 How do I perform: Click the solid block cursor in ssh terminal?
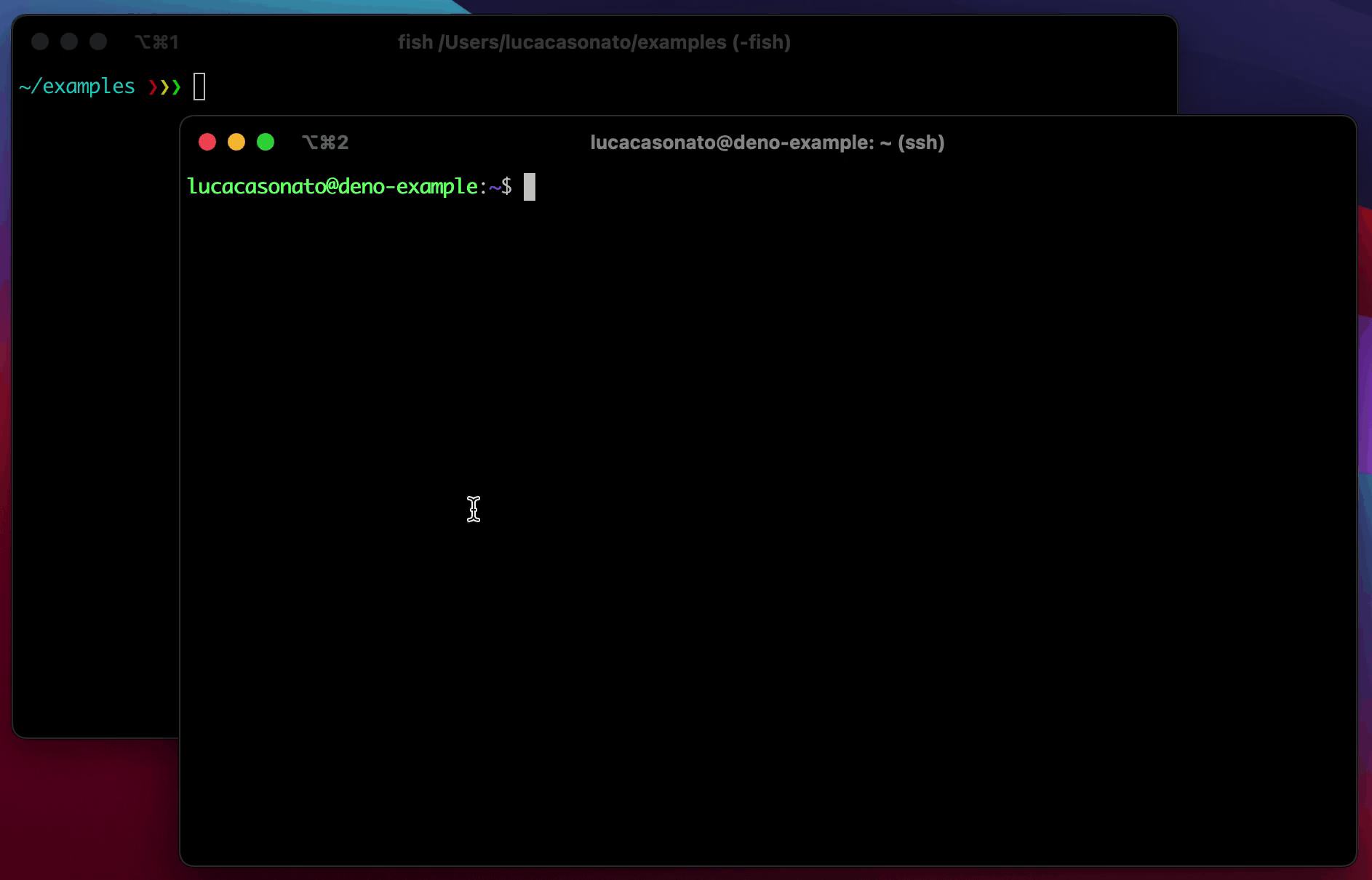tap(530, 187)
